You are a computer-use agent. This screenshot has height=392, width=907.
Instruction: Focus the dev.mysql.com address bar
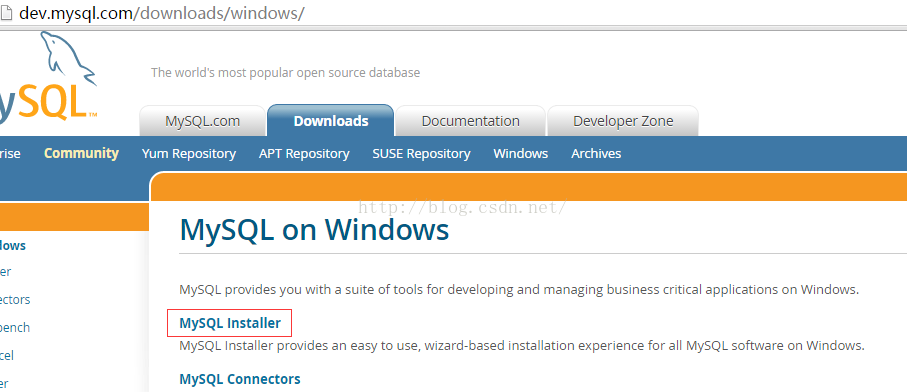coord(162,13)
